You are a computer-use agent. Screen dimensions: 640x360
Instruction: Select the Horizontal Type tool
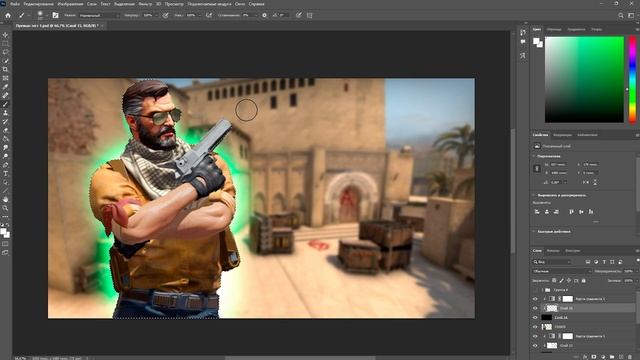pyautogui.click(x=5, y=174)
